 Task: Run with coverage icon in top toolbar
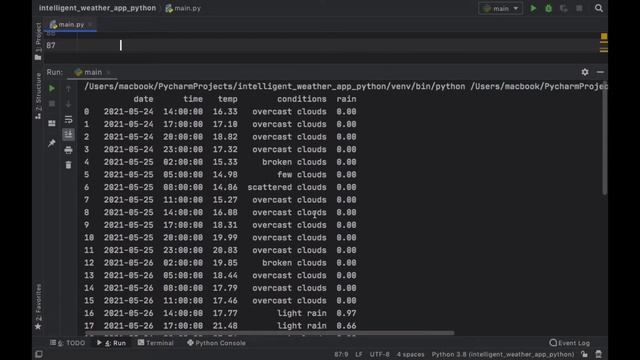point(564,8)
